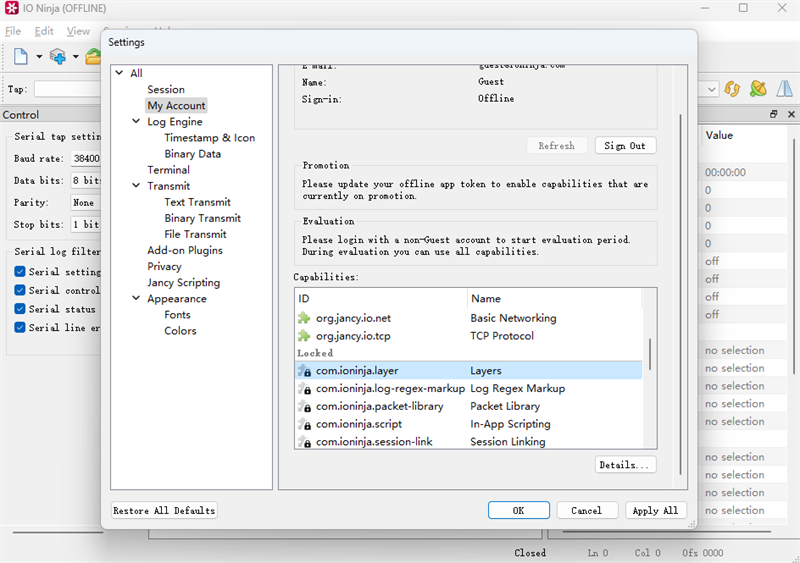Select Session in settings tree
Screen dimensions: 800x563
(x=166, y=89)
